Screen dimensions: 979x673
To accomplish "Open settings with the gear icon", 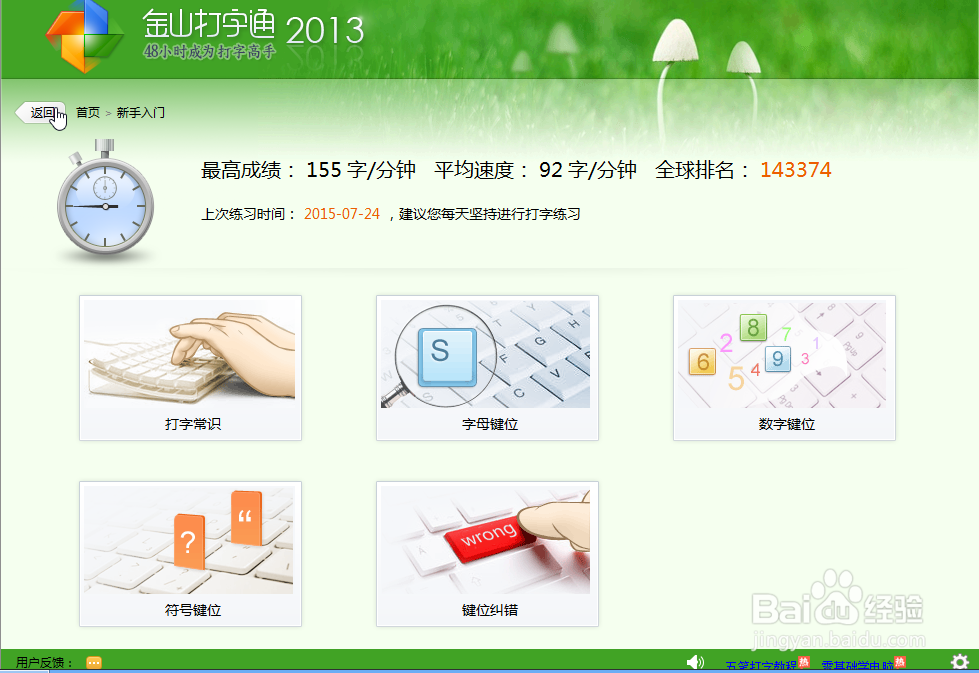I will coord(960,661).
